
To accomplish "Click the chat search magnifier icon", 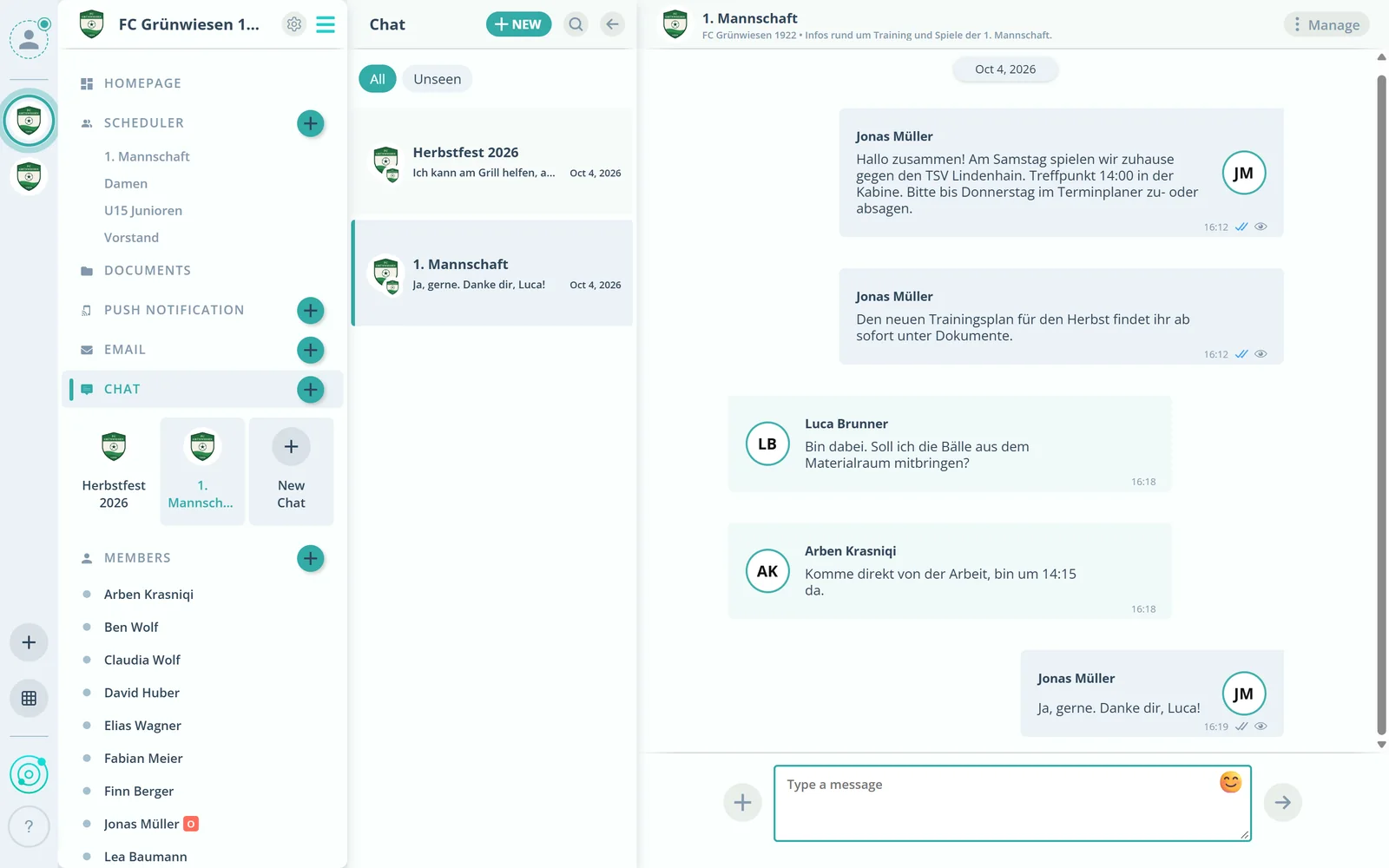I will click(576, 24).
